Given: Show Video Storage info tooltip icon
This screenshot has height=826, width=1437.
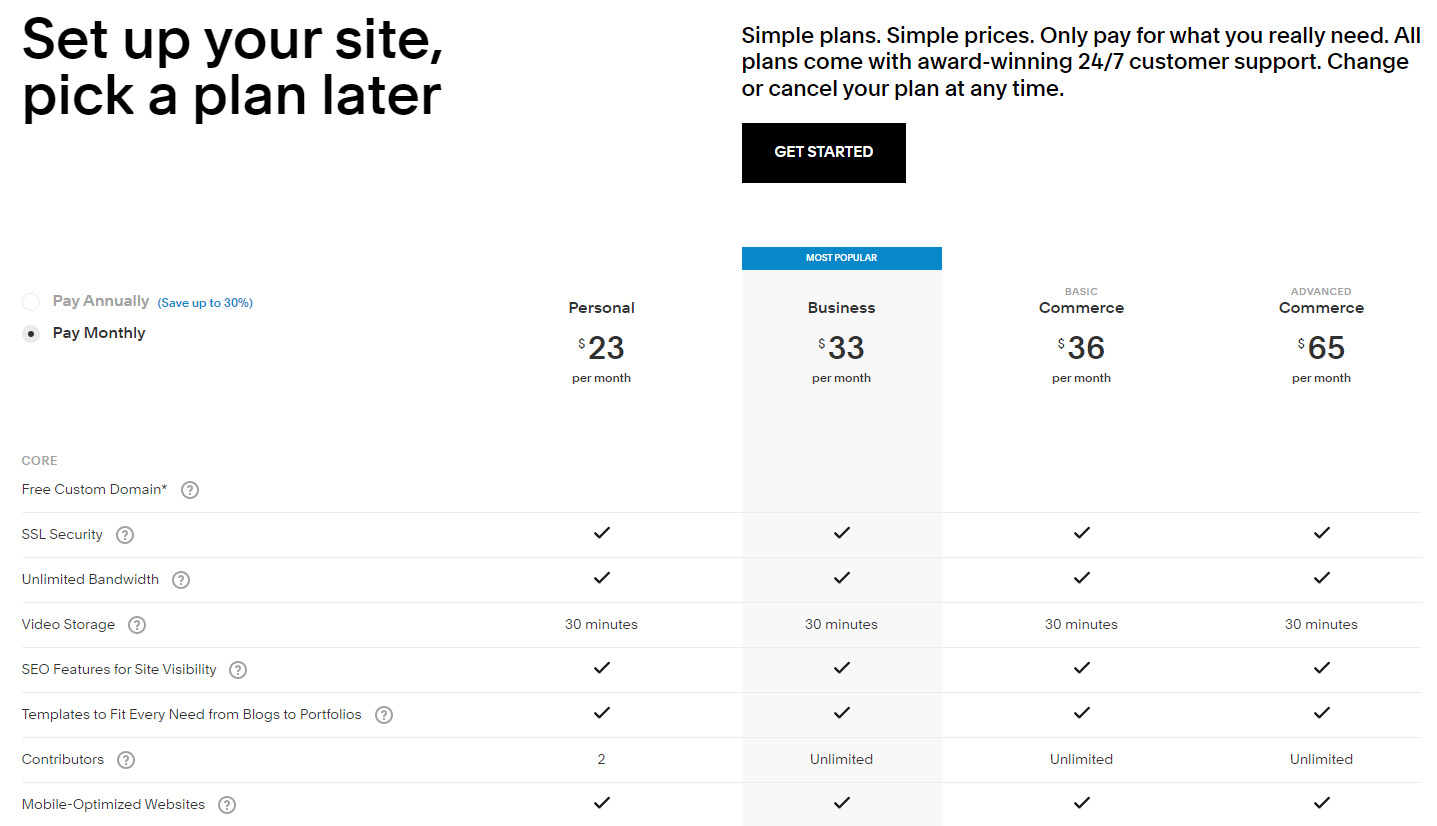Looking at the screenshot, I should [137, 625].
